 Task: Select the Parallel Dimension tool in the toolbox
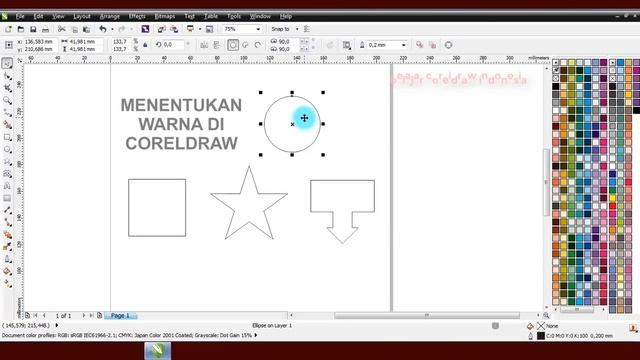click(x=7, y=210)
